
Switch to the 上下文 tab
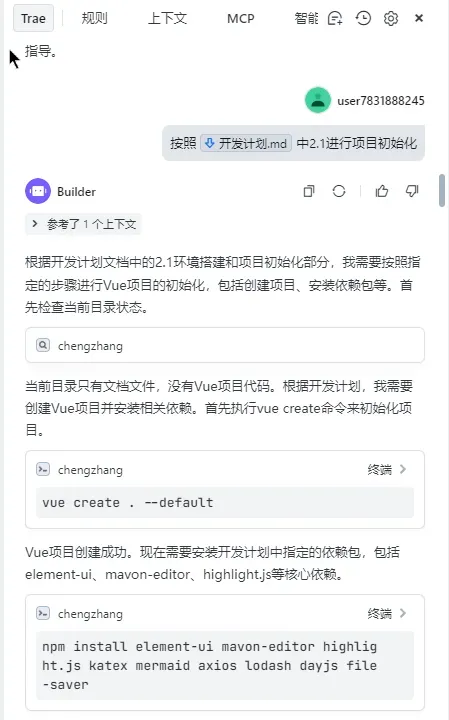[167, 18]
